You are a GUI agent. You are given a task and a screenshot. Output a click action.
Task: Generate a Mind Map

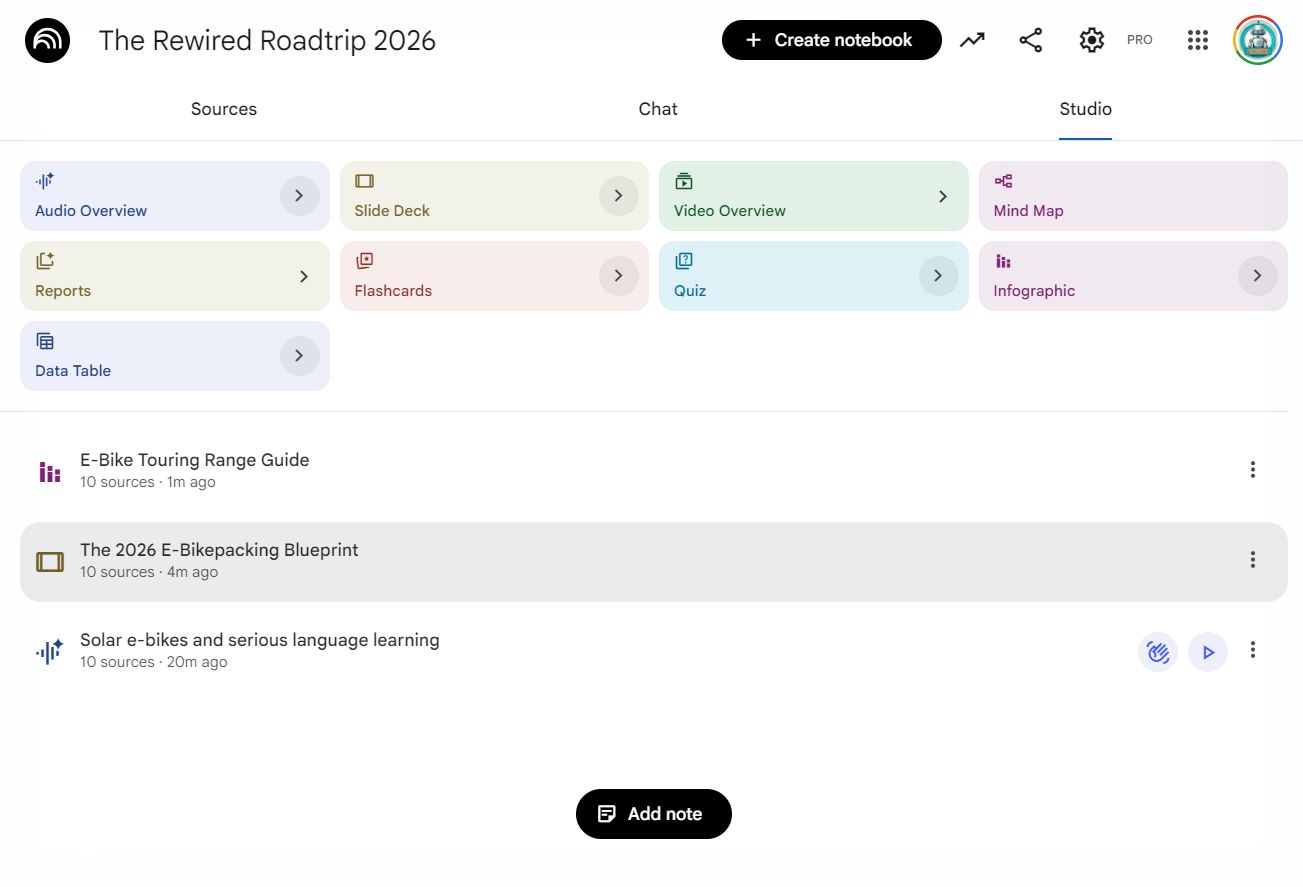(1132, 196)
